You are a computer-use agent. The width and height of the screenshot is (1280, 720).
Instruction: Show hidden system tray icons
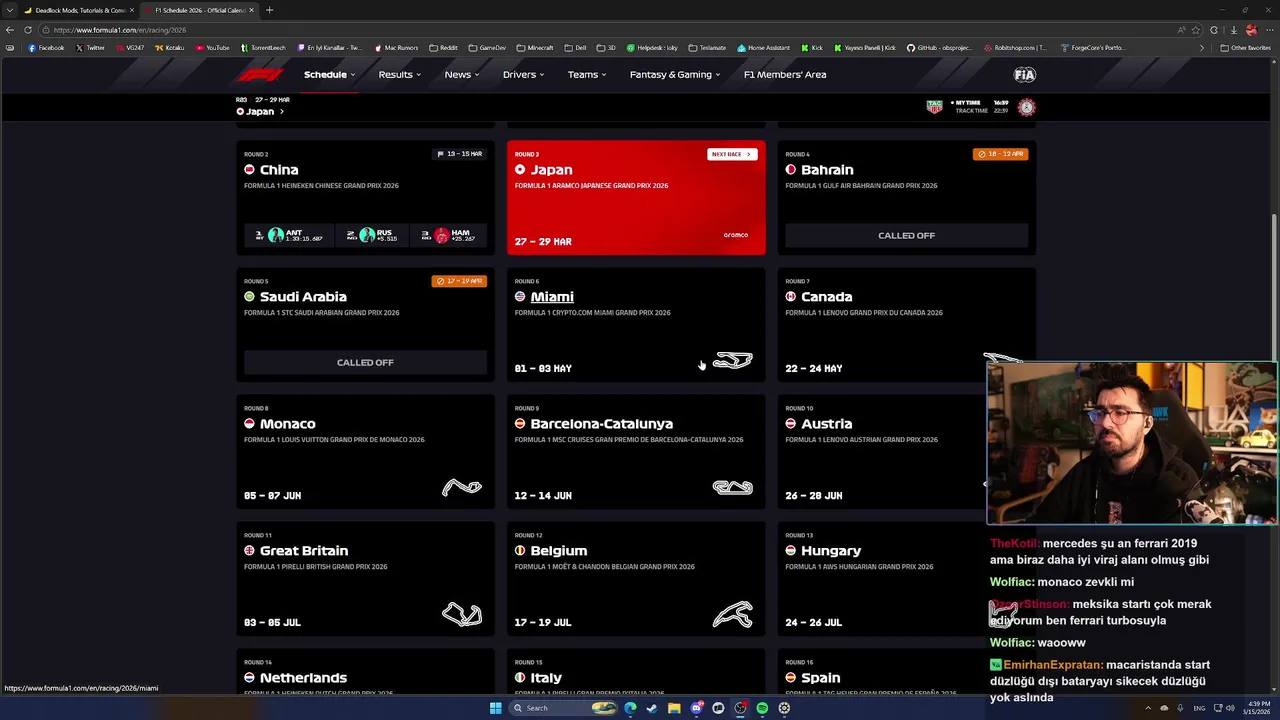[x=1149, y=708]
